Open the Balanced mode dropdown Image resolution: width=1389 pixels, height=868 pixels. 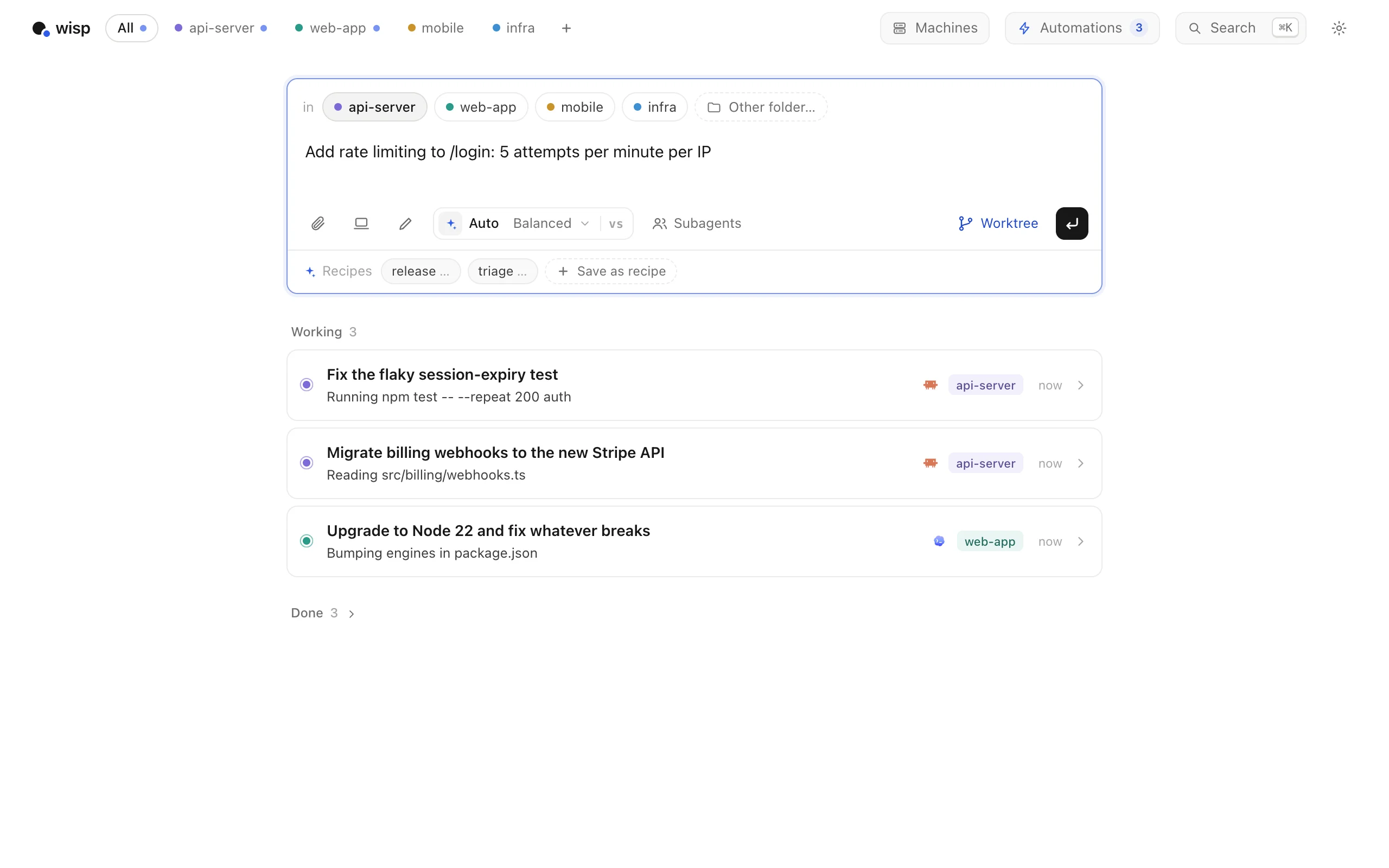[x=550, y=224]
